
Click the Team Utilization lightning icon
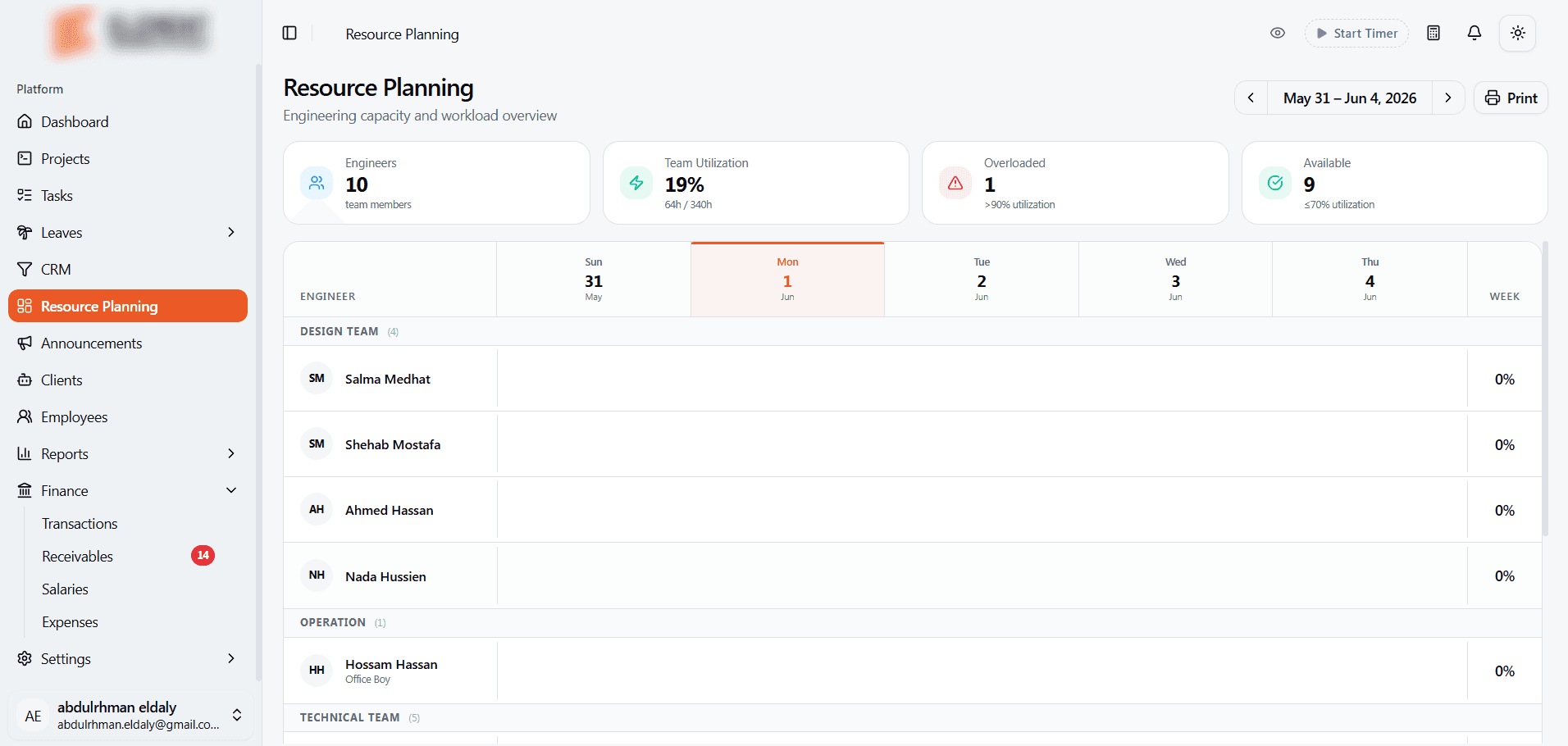pos(636,183)
